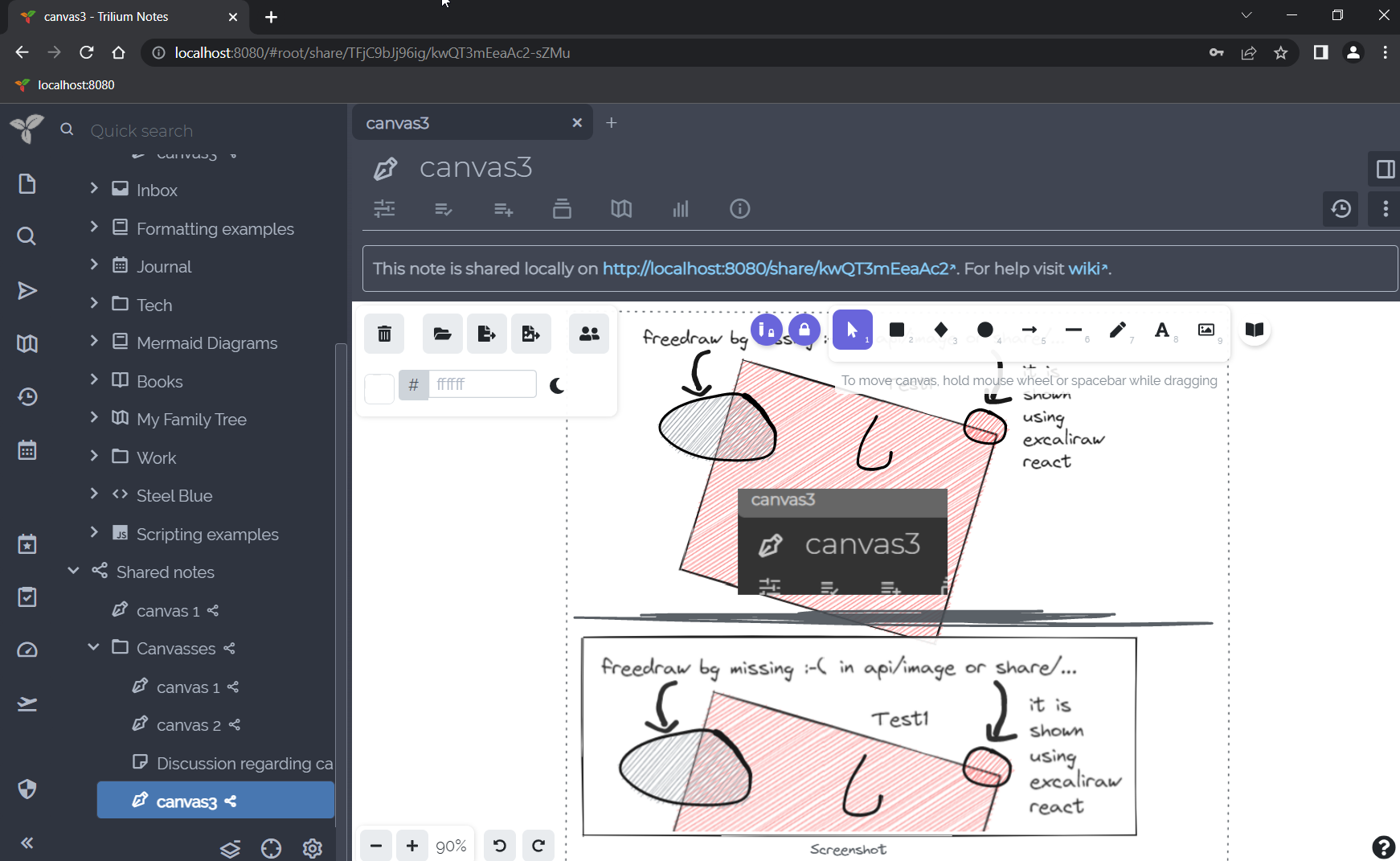Select the Text tool
Screen dimensions: 1400x861
[x=1162, y=330]
